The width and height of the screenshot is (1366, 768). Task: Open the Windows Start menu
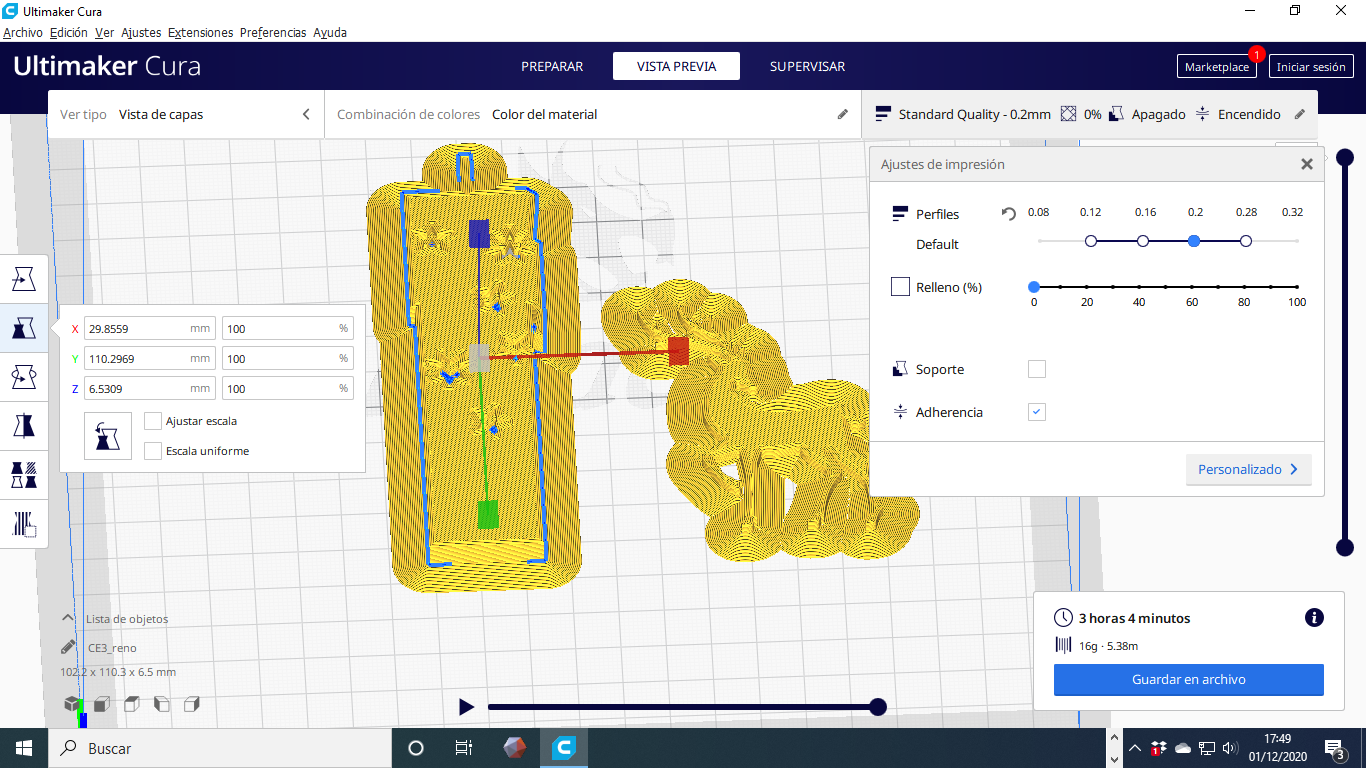click(x=24, y=748)
